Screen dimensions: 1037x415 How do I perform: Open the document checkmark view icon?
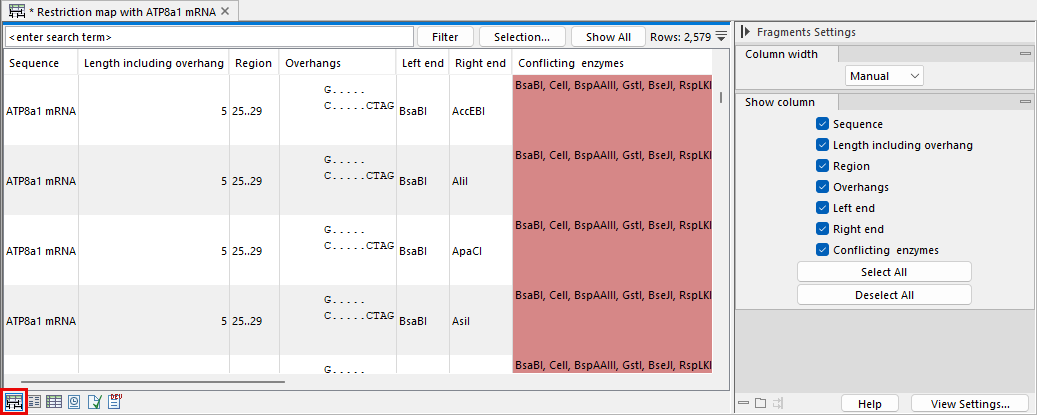[x=94, y=401]
